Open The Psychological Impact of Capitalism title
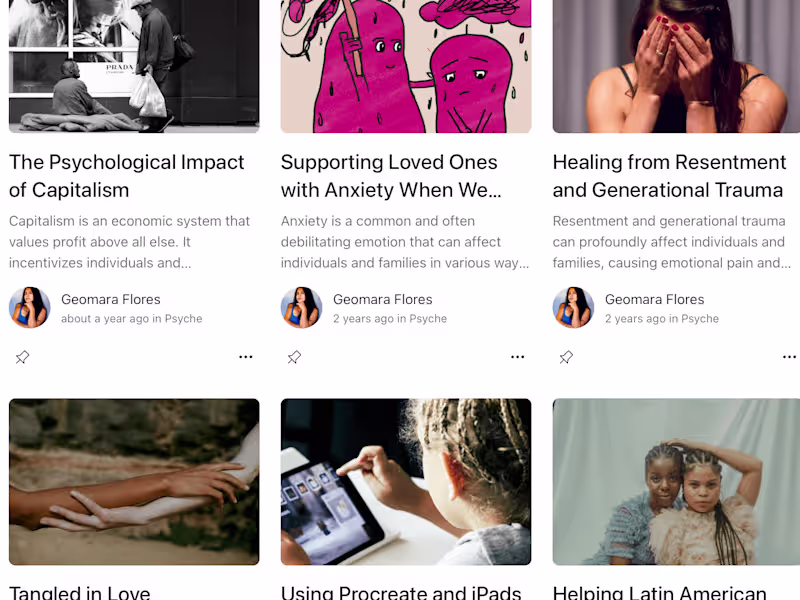 click(127, 176)
